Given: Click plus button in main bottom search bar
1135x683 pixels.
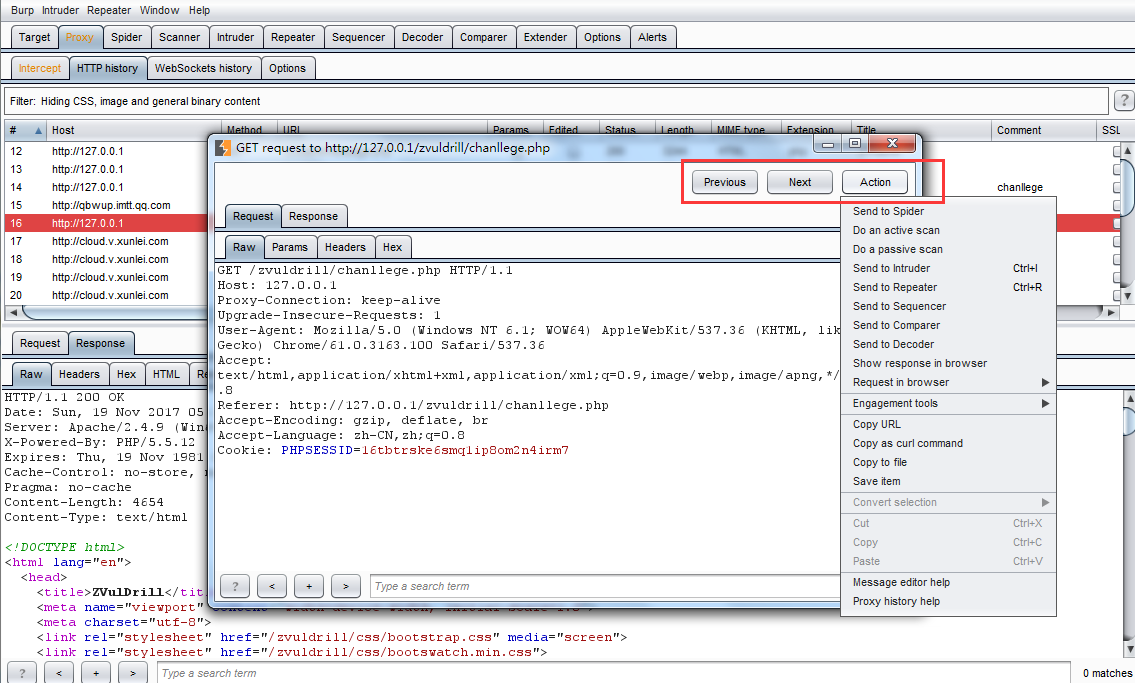Looking at the screenshot, I should (96, 673).
